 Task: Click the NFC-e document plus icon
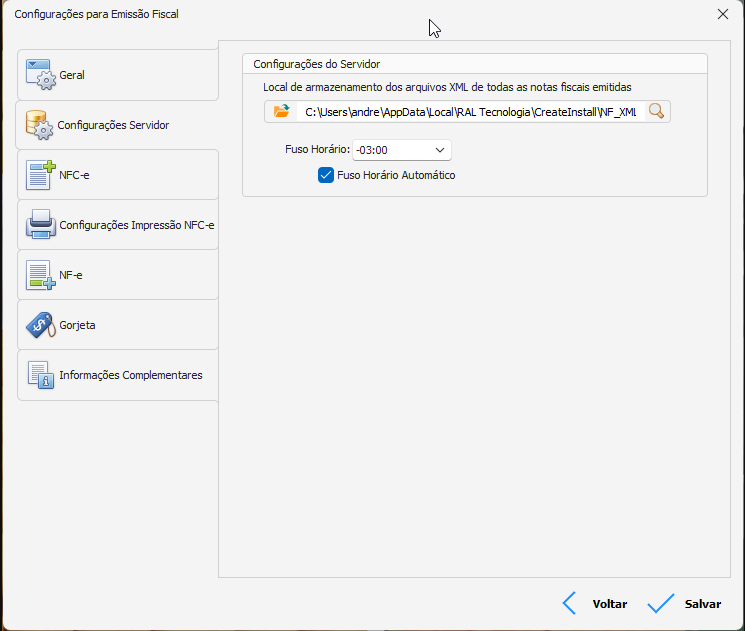(40, 175)
